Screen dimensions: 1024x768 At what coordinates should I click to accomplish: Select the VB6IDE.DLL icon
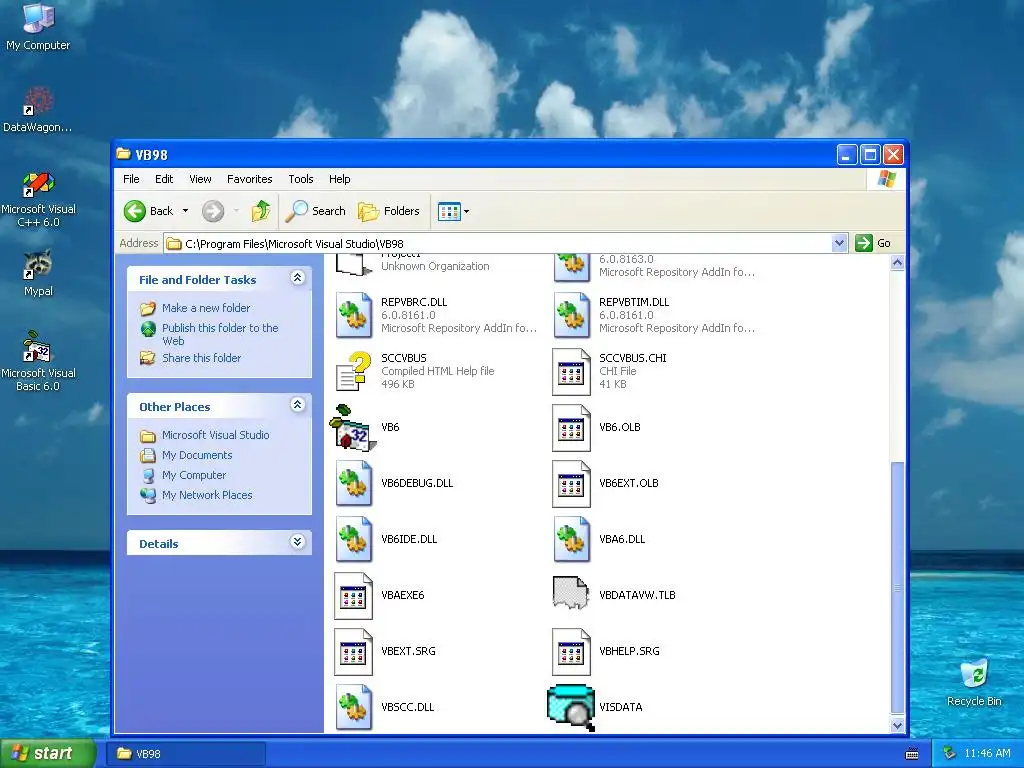pos(353,539)
